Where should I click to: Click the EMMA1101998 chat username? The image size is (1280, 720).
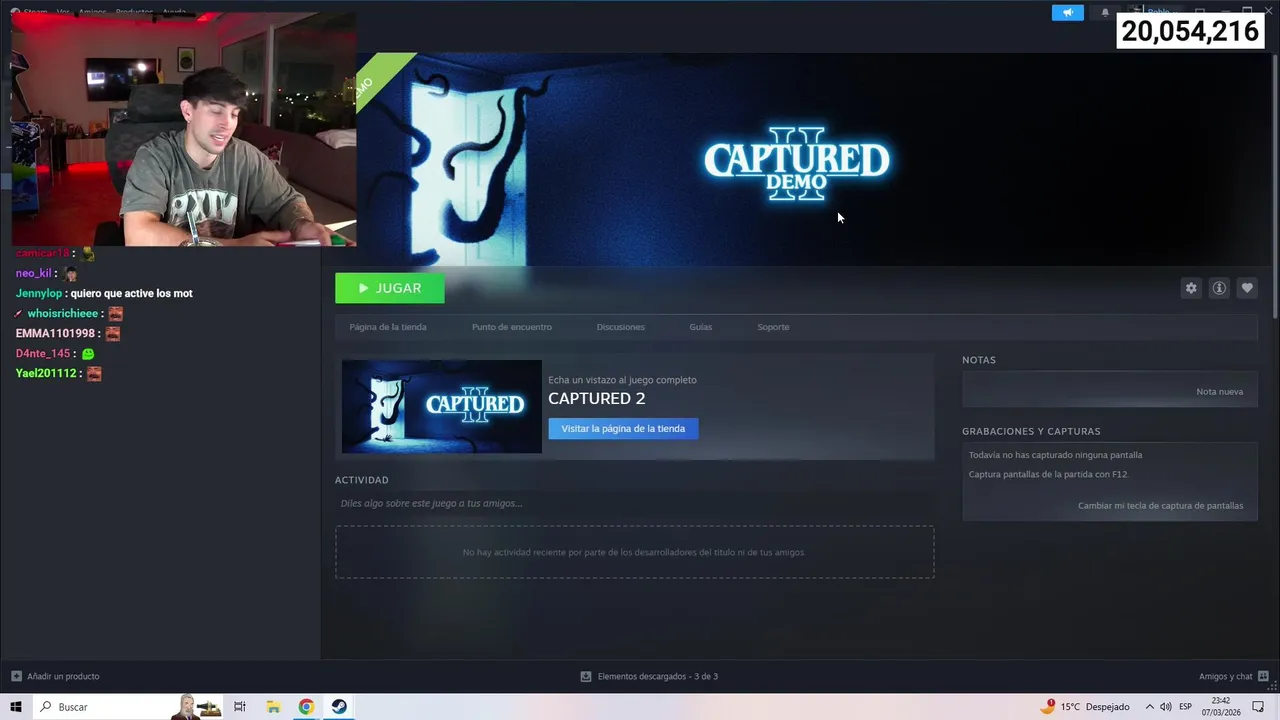[x=55, y=333]
